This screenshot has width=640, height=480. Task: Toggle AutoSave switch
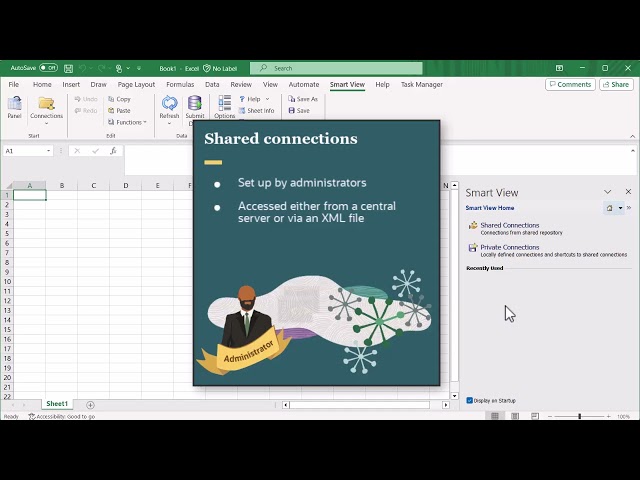(x=49, y=68)
